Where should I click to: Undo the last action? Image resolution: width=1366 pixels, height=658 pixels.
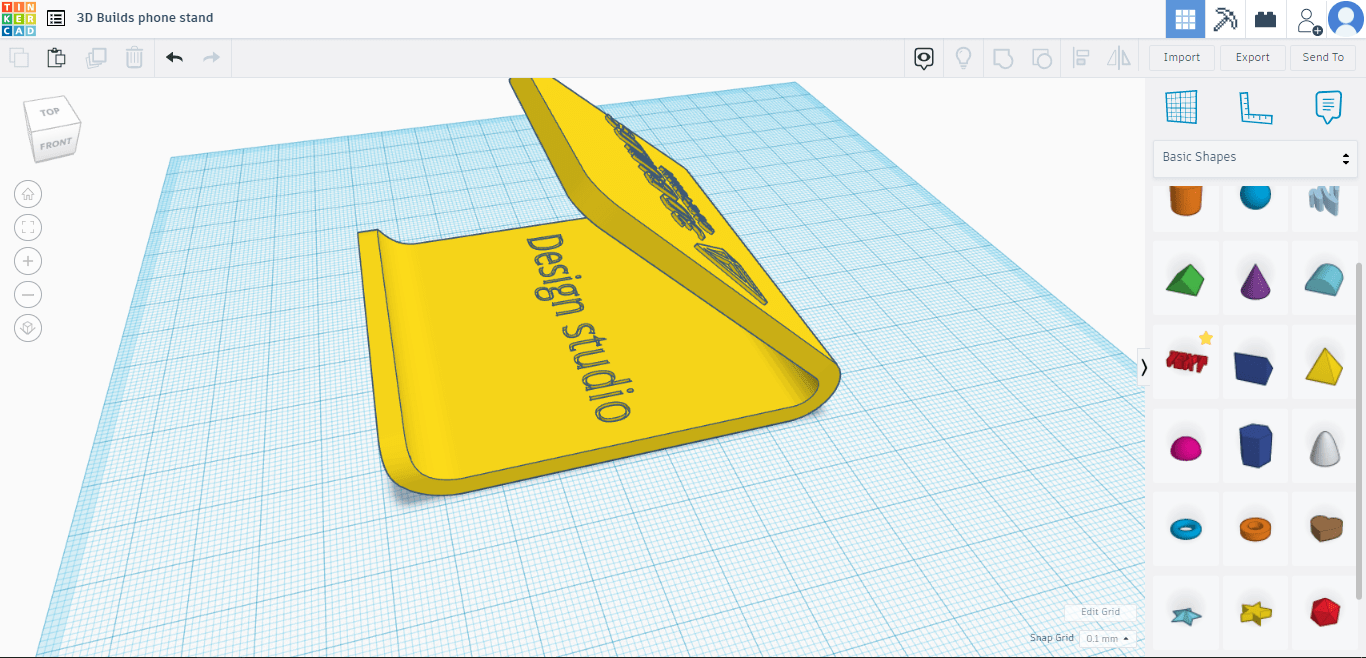[175, 58]
